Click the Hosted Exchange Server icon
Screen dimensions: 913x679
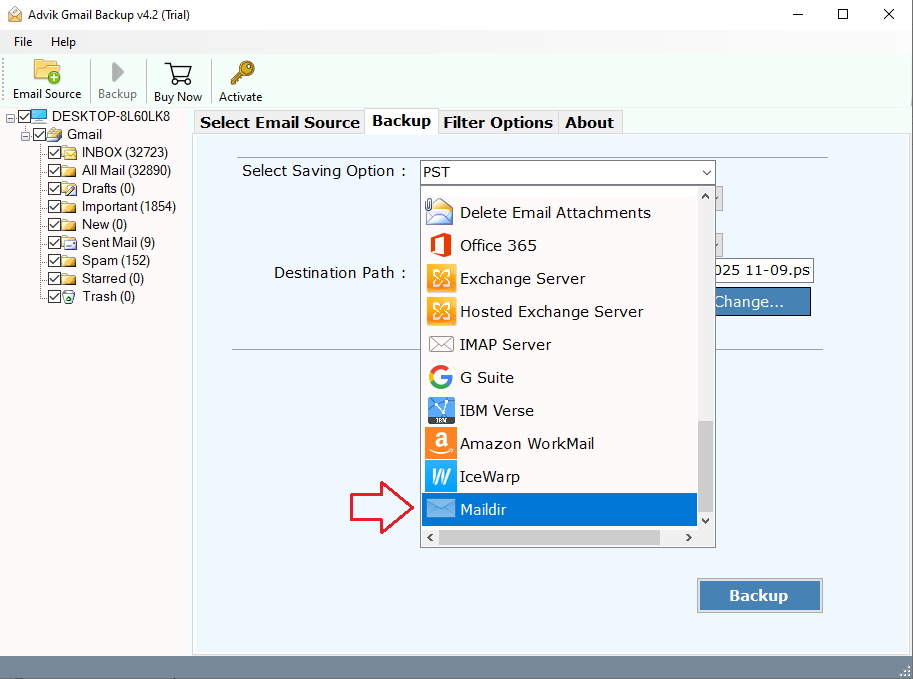pyautogui.click(x=441, y=312)
